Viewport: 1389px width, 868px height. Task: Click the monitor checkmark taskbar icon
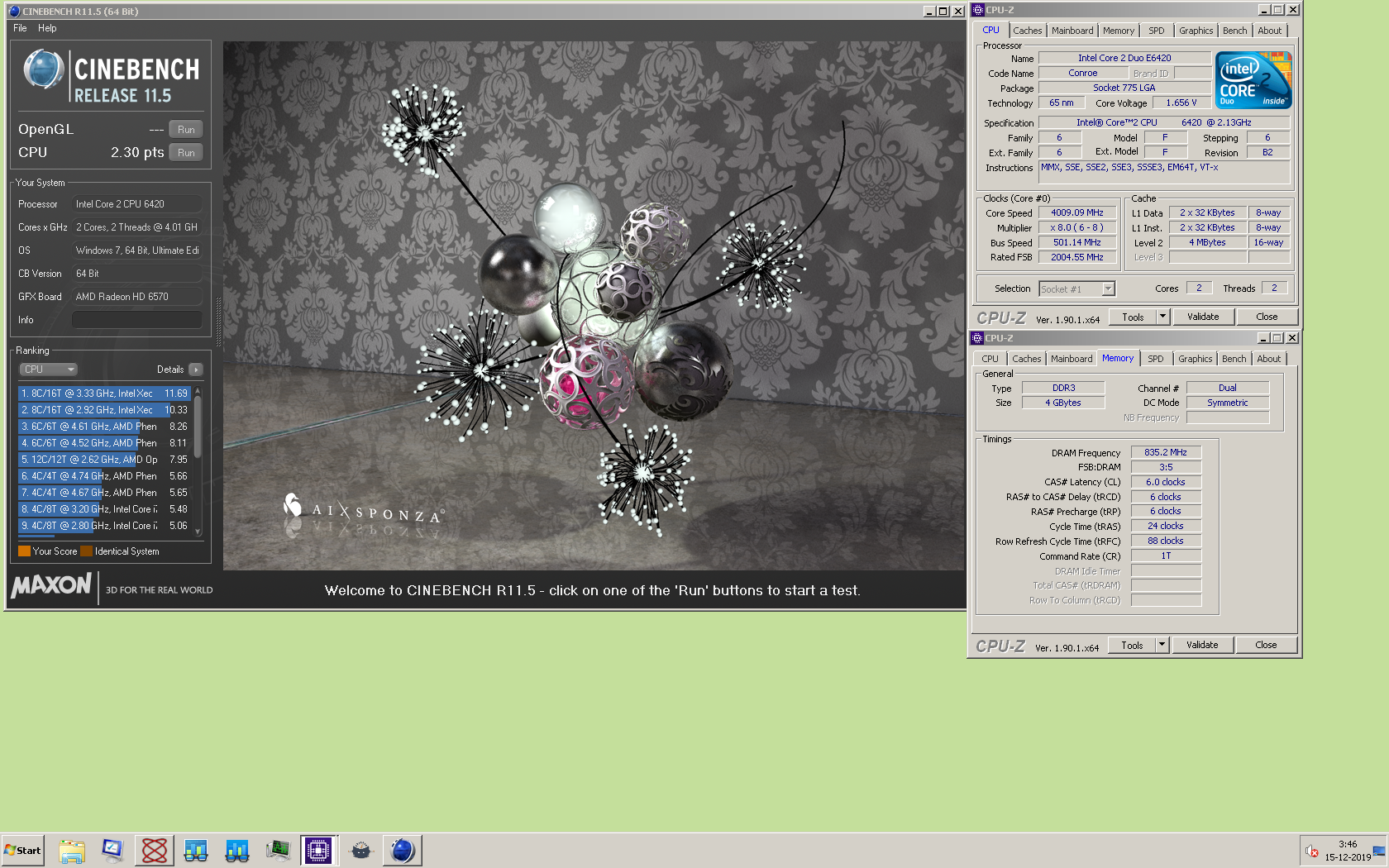[x=112, y=851]
